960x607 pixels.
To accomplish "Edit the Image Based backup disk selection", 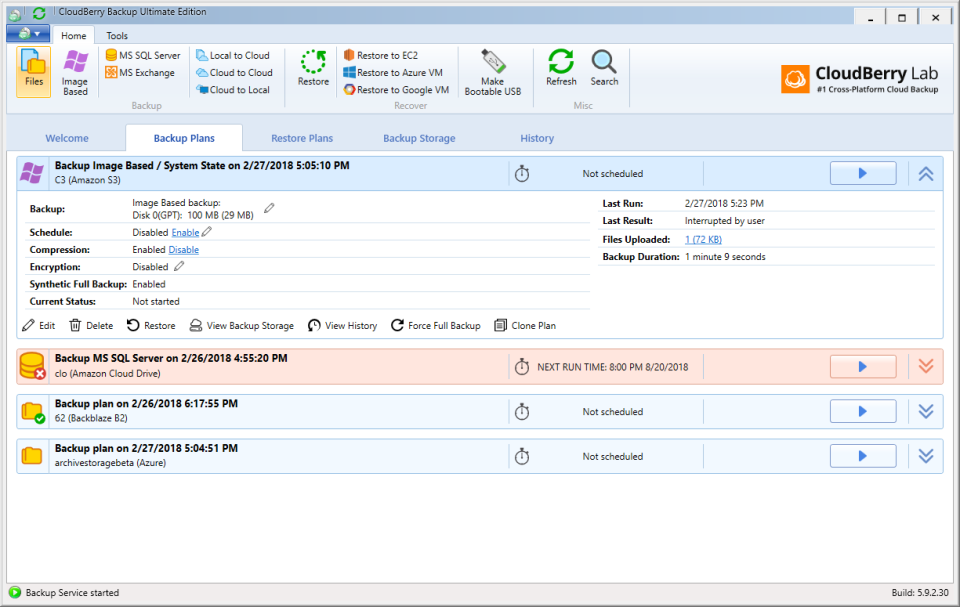I will point(269,208).
